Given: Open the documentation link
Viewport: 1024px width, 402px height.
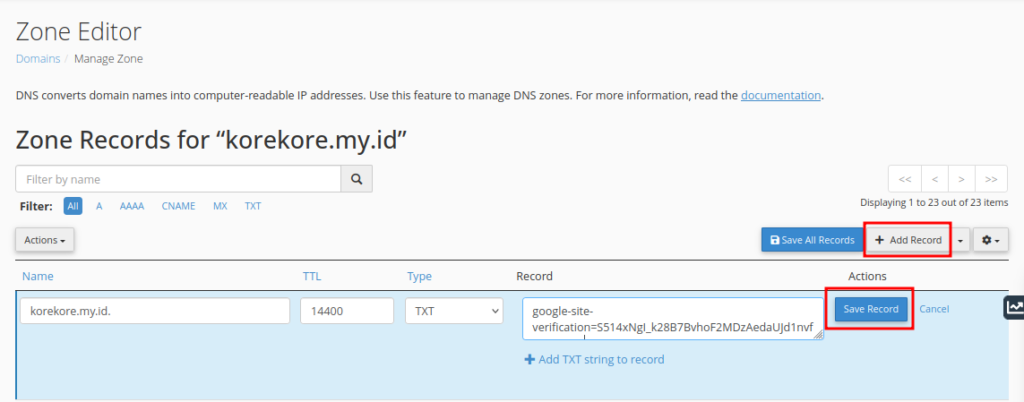Looking at the screenshot, I should click(780, 95).
